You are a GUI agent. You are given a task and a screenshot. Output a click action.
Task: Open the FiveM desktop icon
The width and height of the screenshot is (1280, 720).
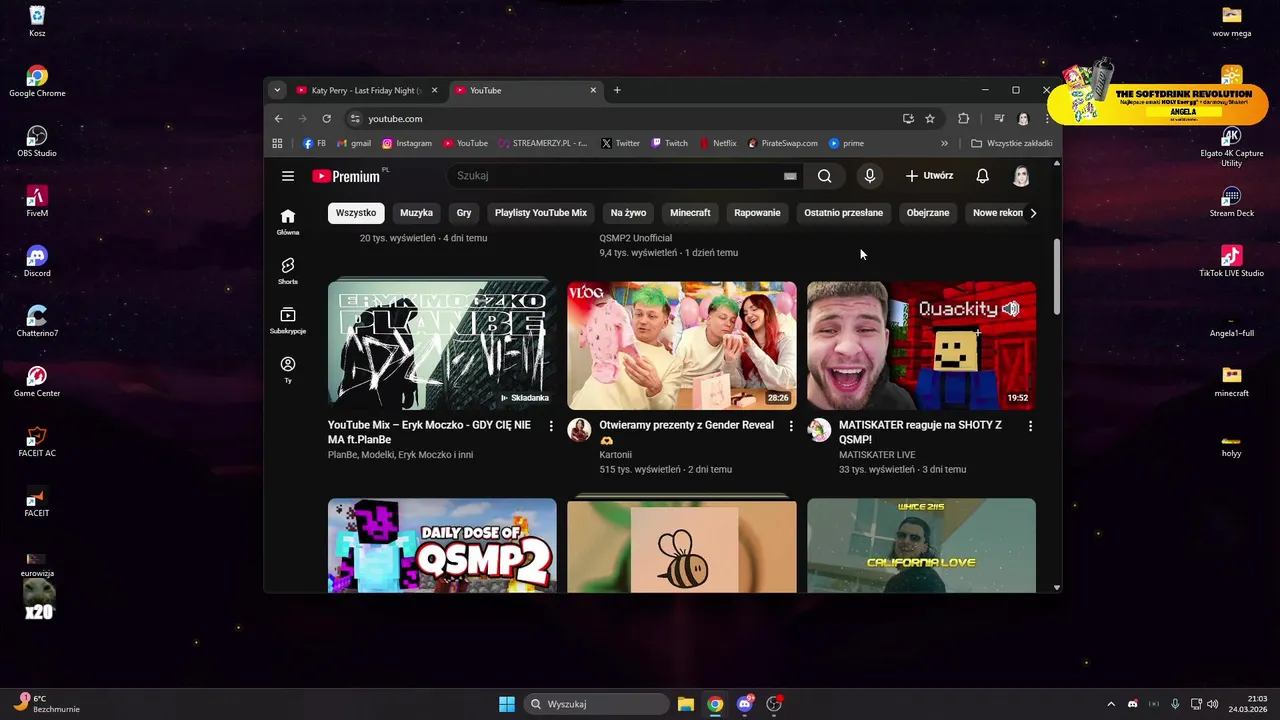[x=37, y=201]
